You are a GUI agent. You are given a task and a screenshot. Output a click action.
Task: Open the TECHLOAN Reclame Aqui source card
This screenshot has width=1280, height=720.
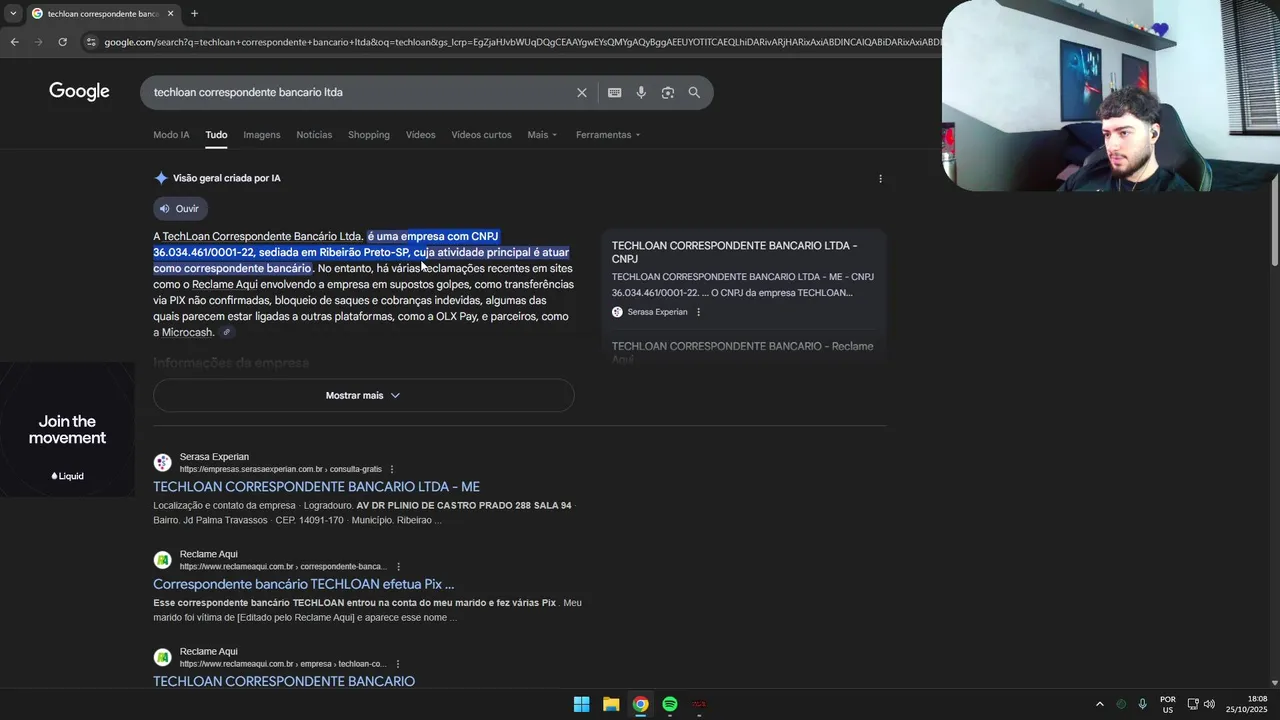coord(743,351)
